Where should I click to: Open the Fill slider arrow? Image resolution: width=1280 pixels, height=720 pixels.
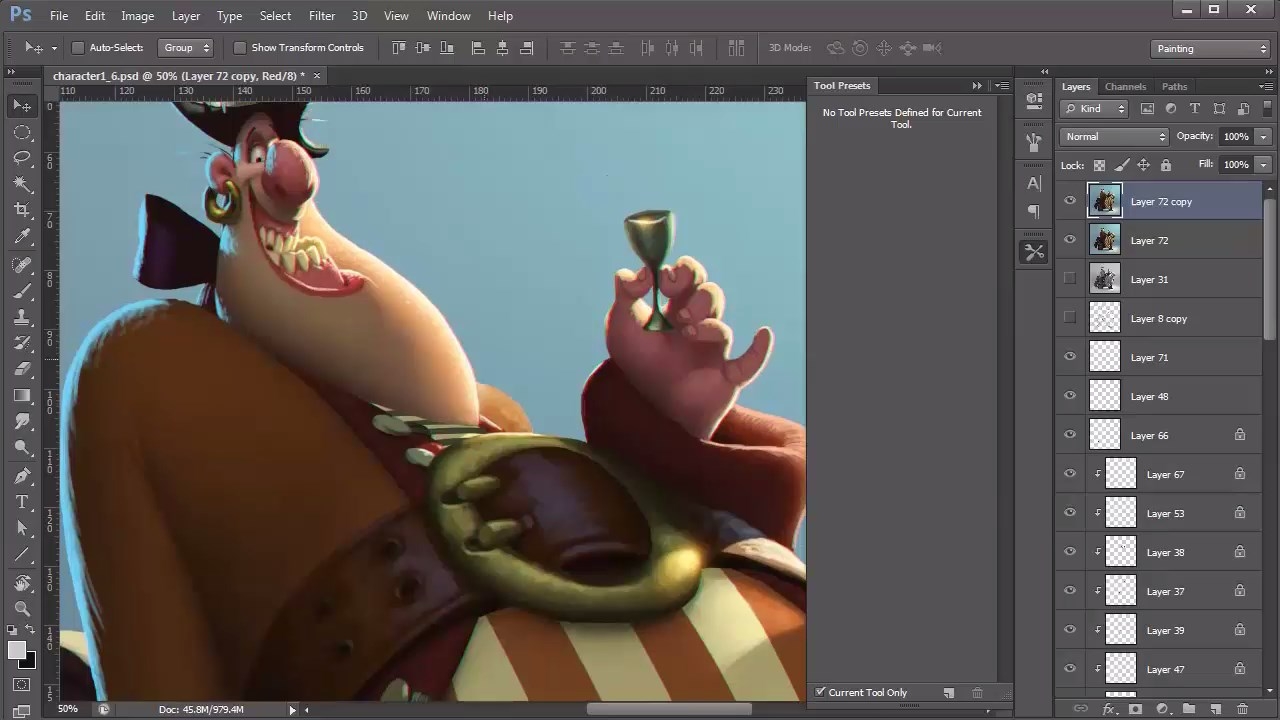pos(1264,165)
